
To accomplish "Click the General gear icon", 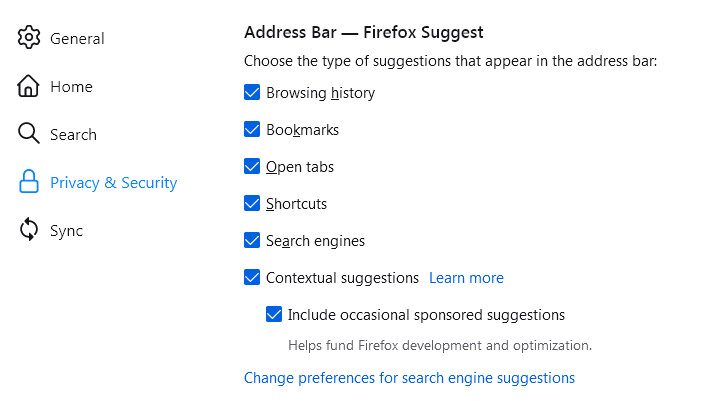I will tap(29, 39).
